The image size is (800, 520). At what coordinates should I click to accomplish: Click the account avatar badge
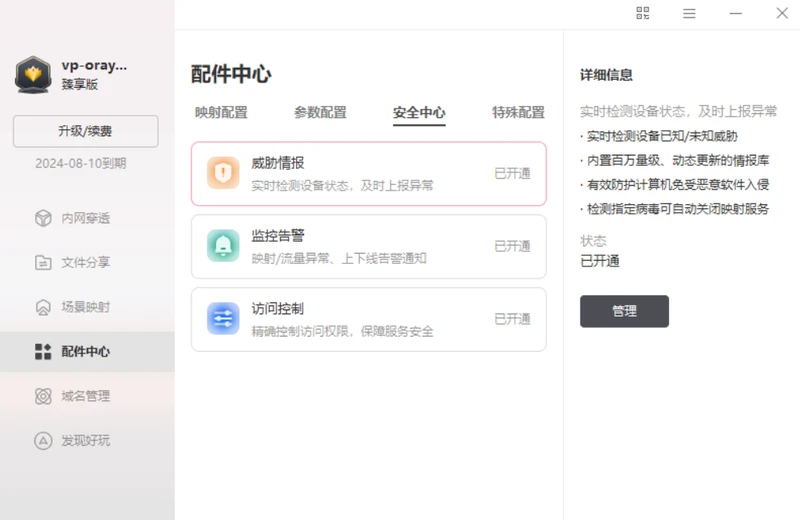tap(33, 75)
